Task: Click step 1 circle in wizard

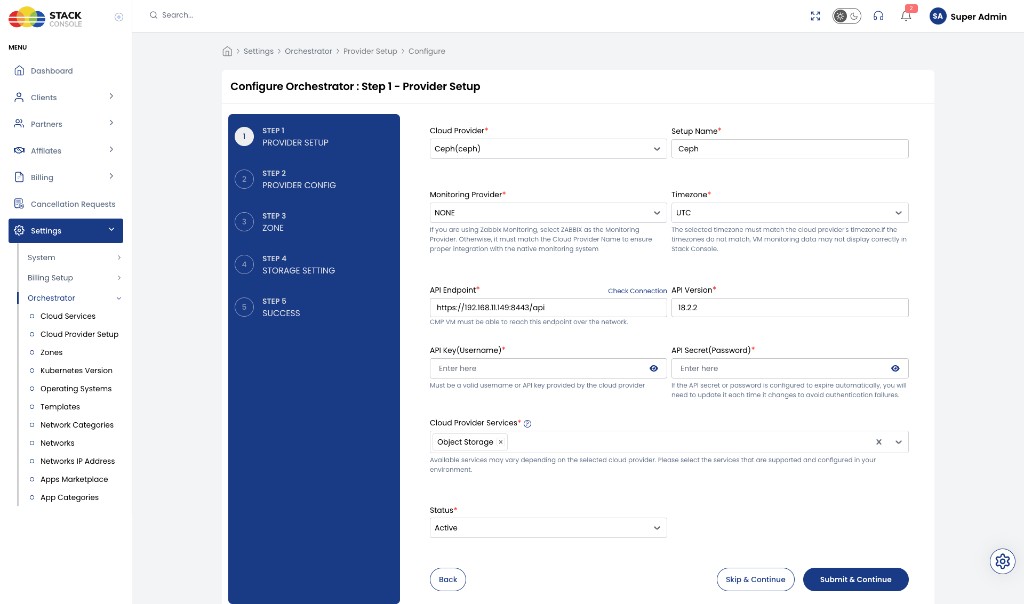Action: pyautogui.click(x=244, y=136)
